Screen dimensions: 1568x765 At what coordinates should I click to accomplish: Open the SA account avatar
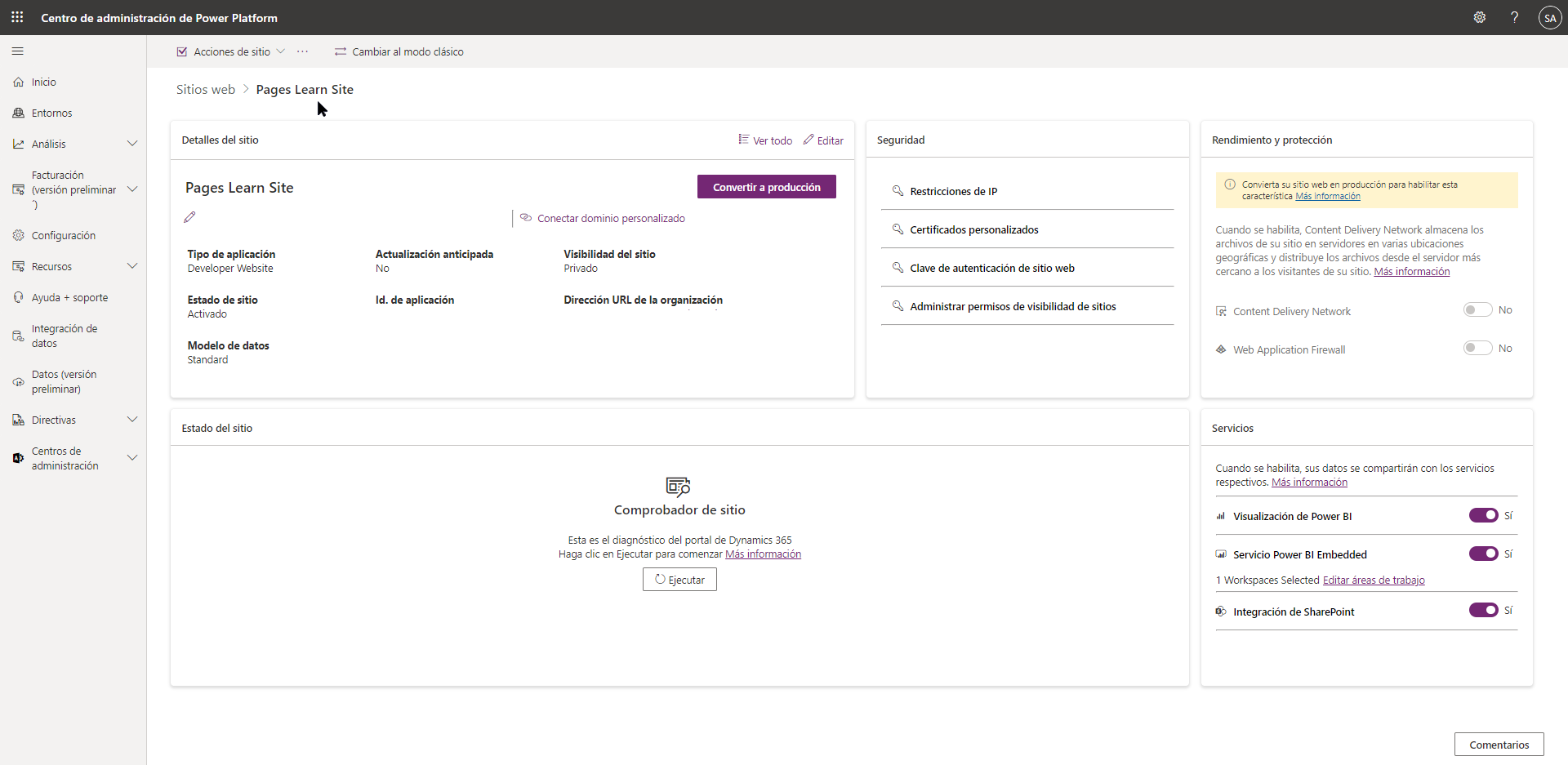(1549, 17)
